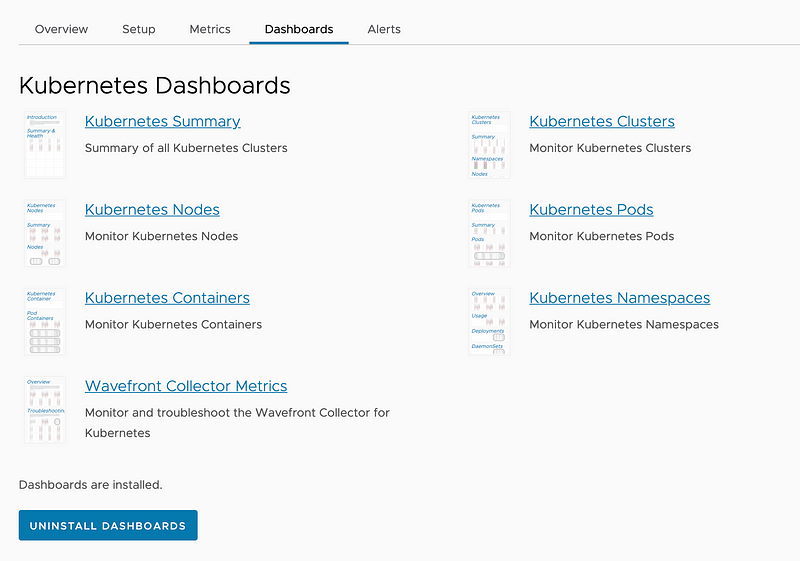Image resolution: width=800 pixels, height=561 pixels.
Task: Open the Kubernetes Nodes dashboard link
Action: pos(152,210)
